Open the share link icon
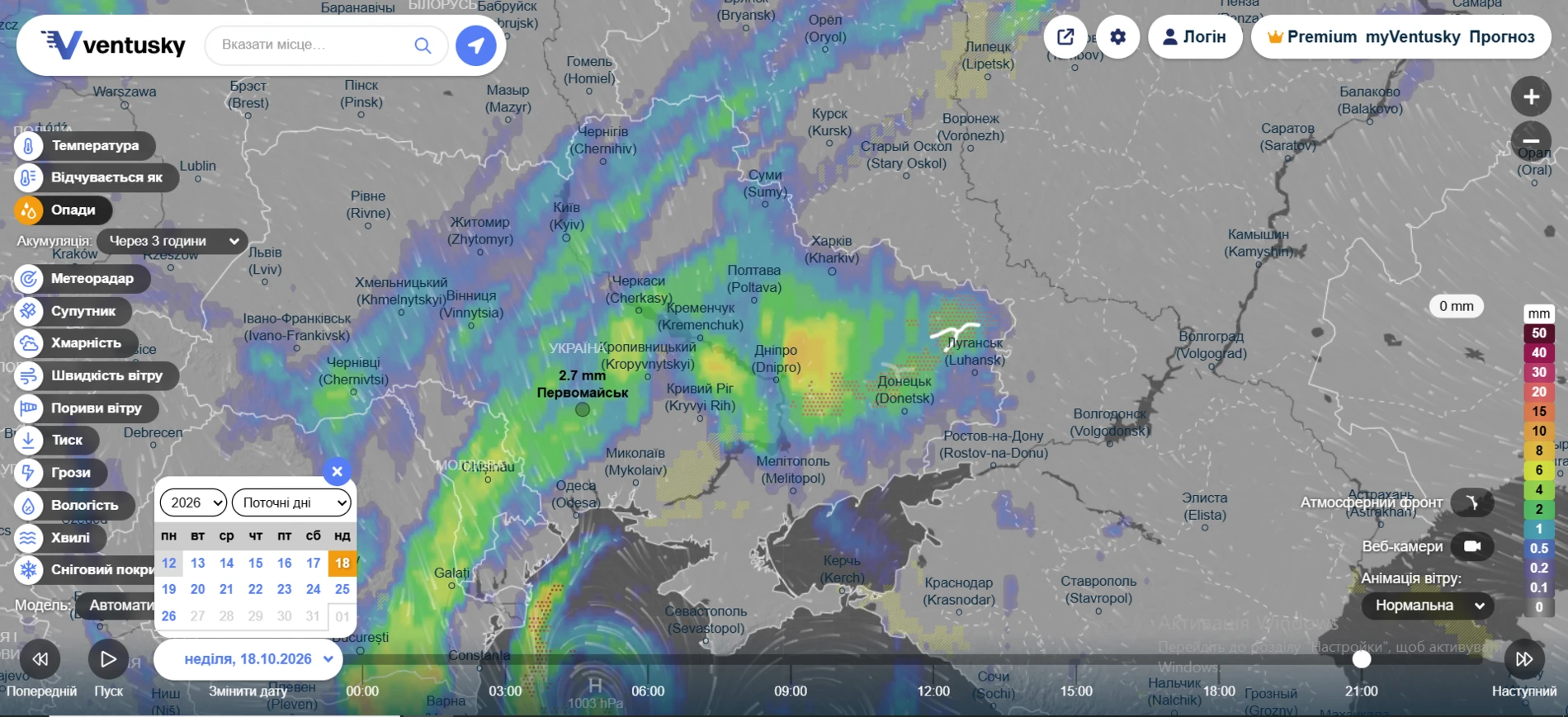This screenshot has width=1568, height=717. 1065,37
